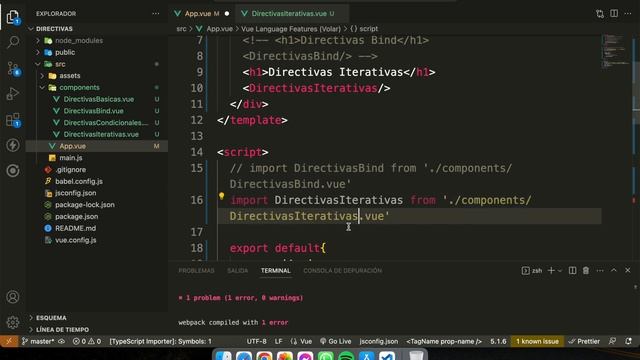Open the Explorer view in activity bar
Image resolution: width=640 pixels, height=360 pixels.
(13, 18)
